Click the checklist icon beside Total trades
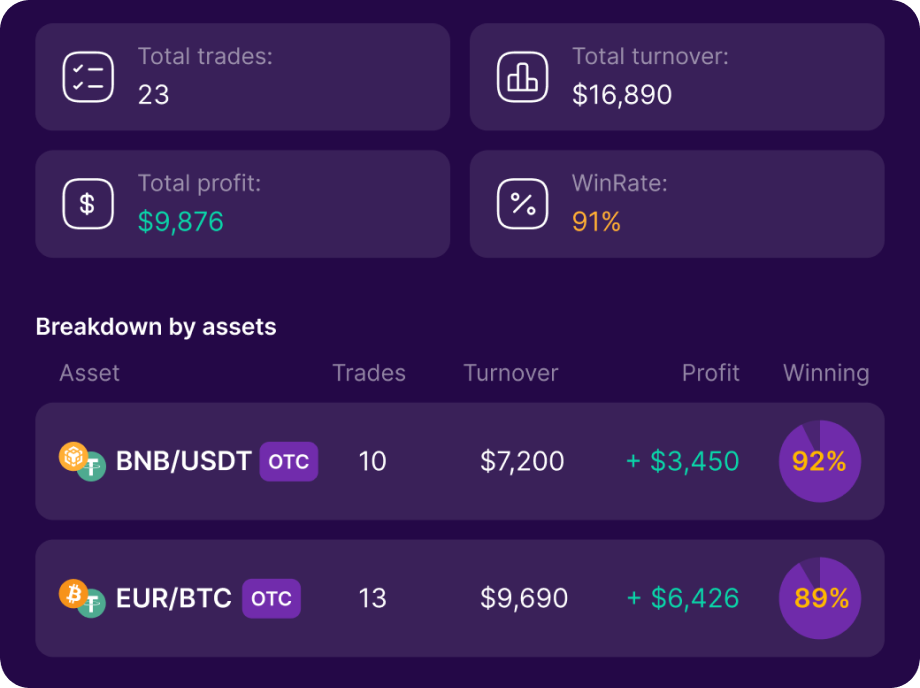This screenshot has height=688, width=920. (88, 77)
